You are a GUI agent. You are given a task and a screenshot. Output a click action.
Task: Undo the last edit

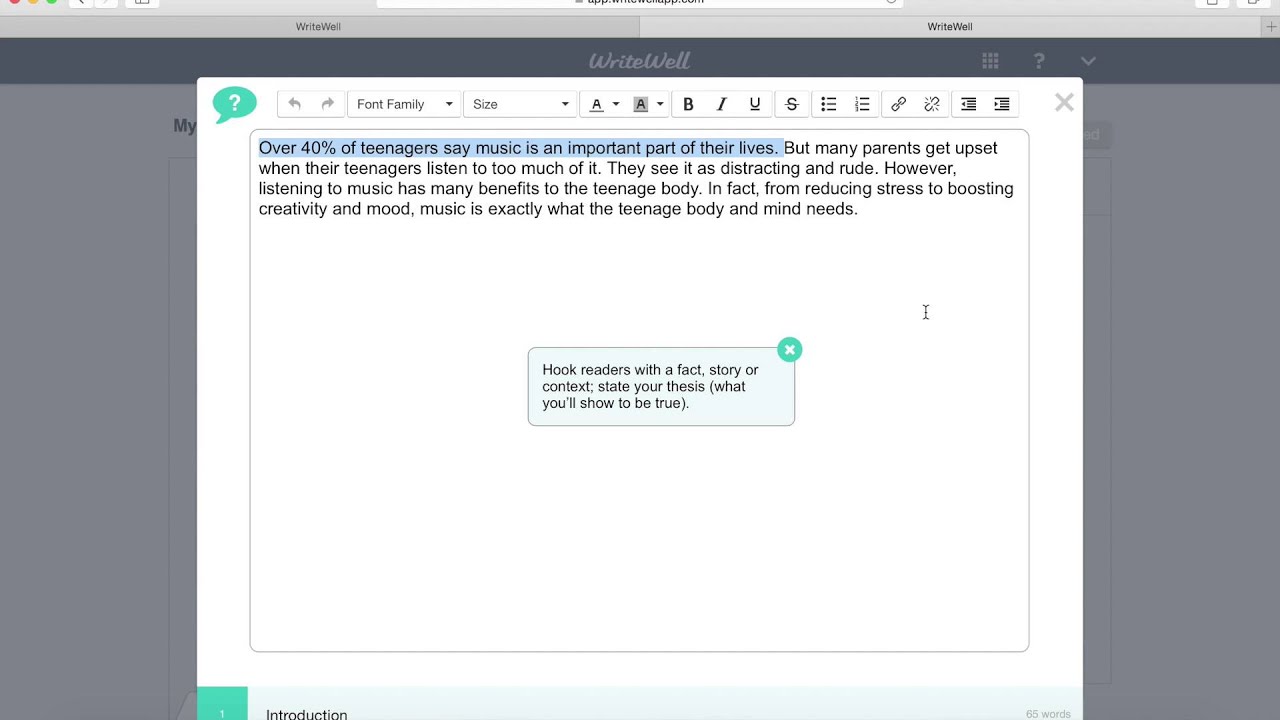(x=294, y=104)
